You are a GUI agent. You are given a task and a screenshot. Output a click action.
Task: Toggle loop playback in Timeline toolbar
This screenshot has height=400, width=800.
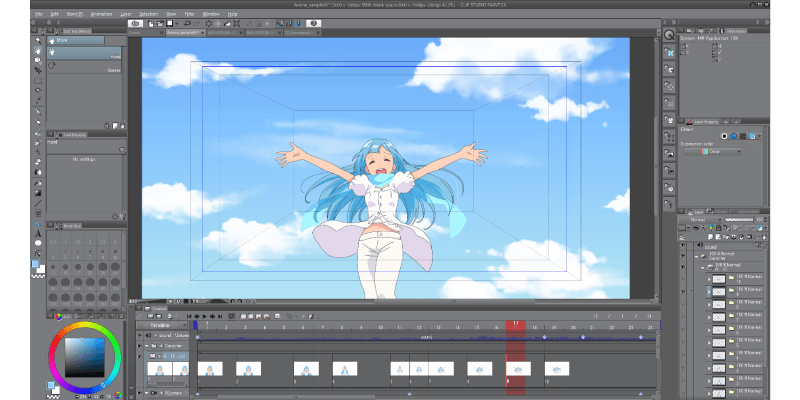pyautogui.click(x=231, y=317)
